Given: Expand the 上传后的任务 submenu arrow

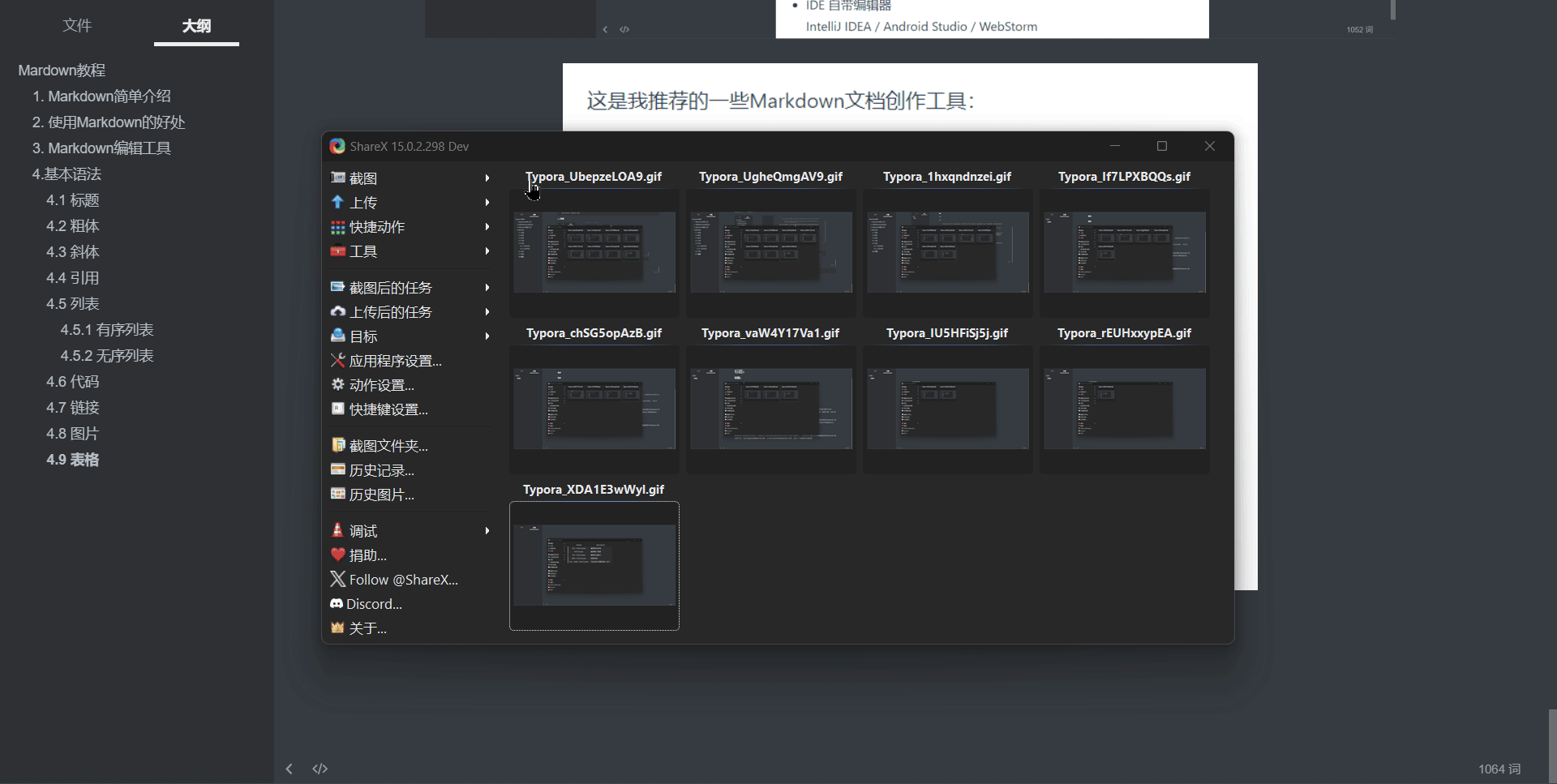Looking at the screenshot, I should 487,311.
